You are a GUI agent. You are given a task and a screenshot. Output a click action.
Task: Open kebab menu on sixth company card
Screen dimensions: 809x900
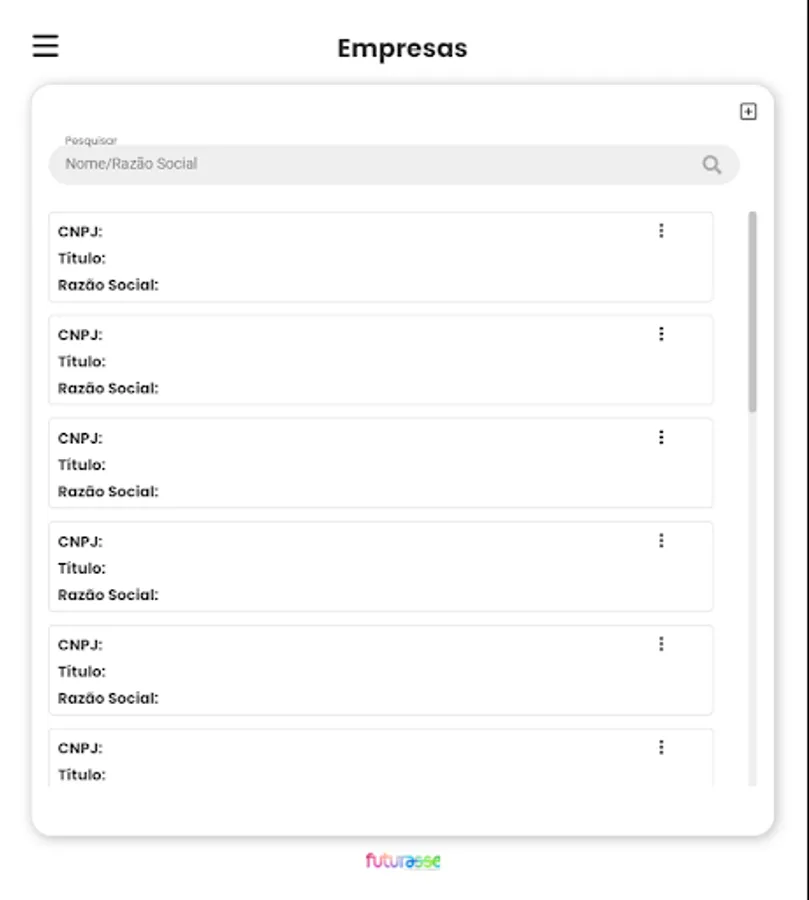(x=661, y=747)
